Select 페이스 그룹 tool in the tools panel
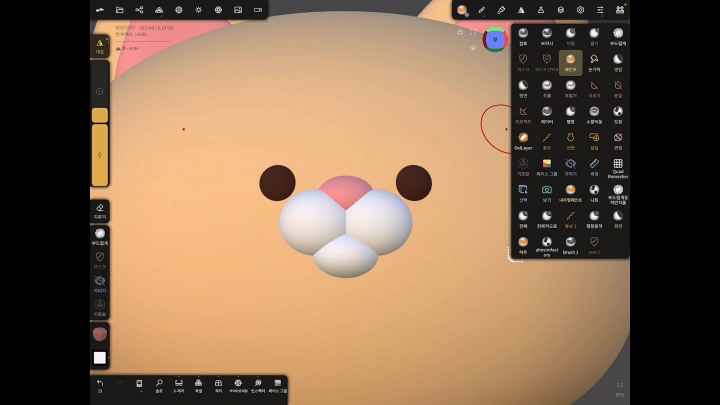 [x=547, y=167]
